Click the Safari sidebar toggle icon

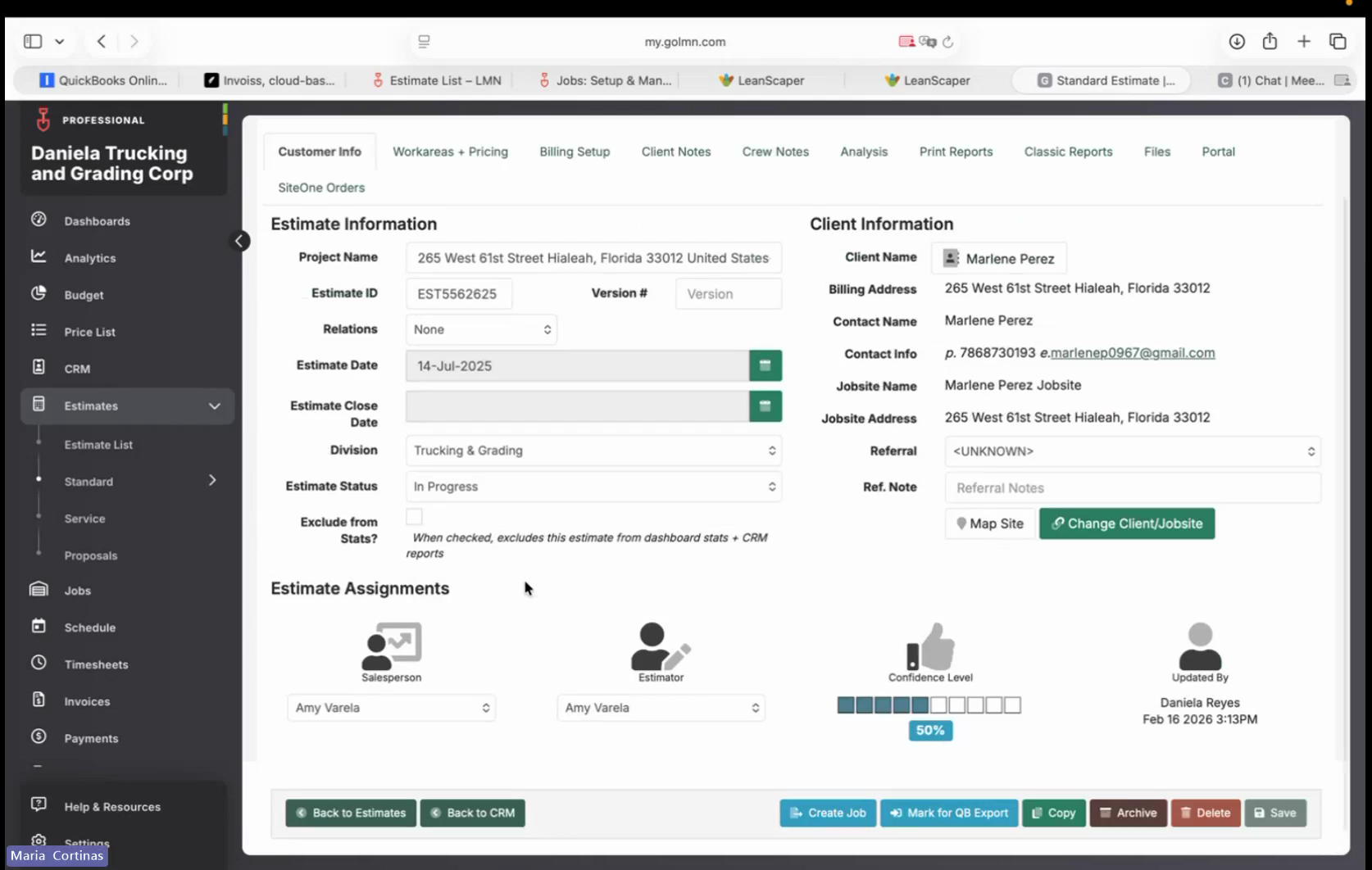tap(33, 41)
